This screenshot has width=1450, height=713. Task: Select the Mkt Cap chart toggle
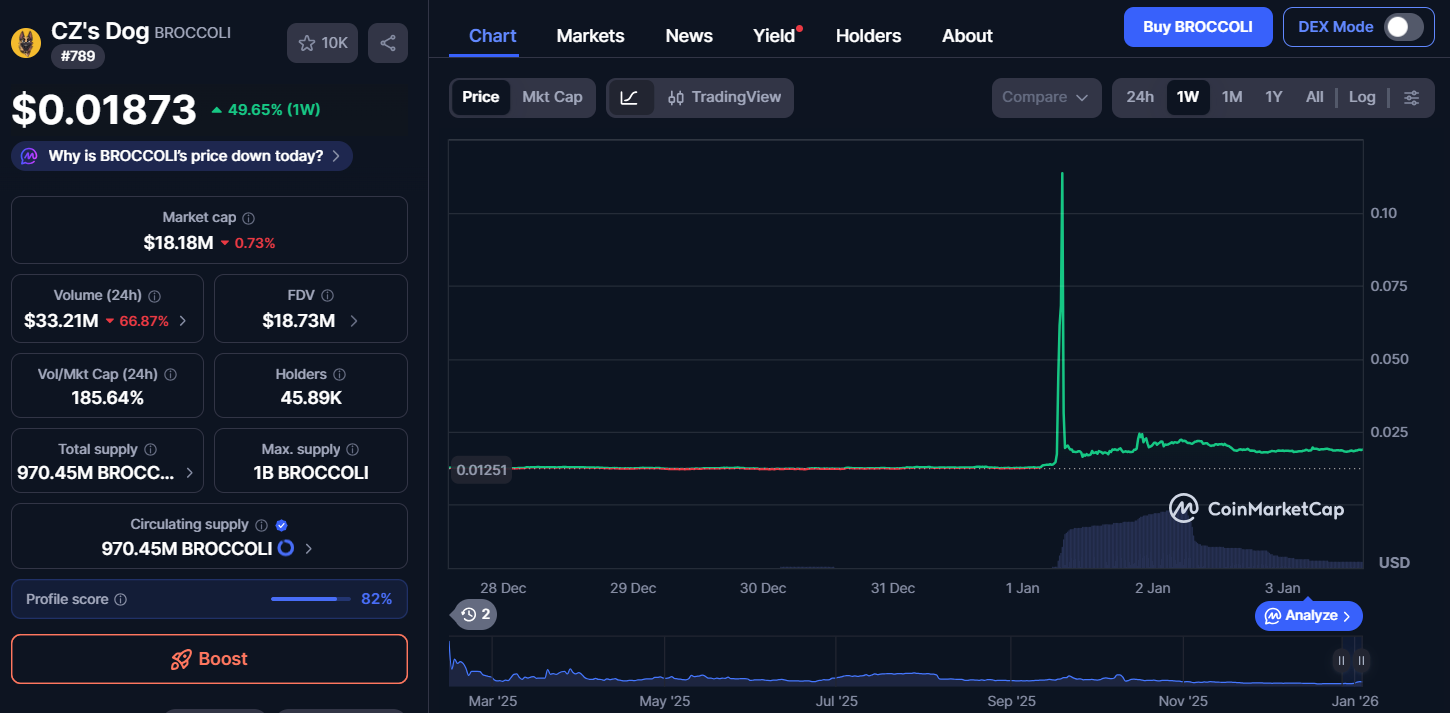pos(552,97)
